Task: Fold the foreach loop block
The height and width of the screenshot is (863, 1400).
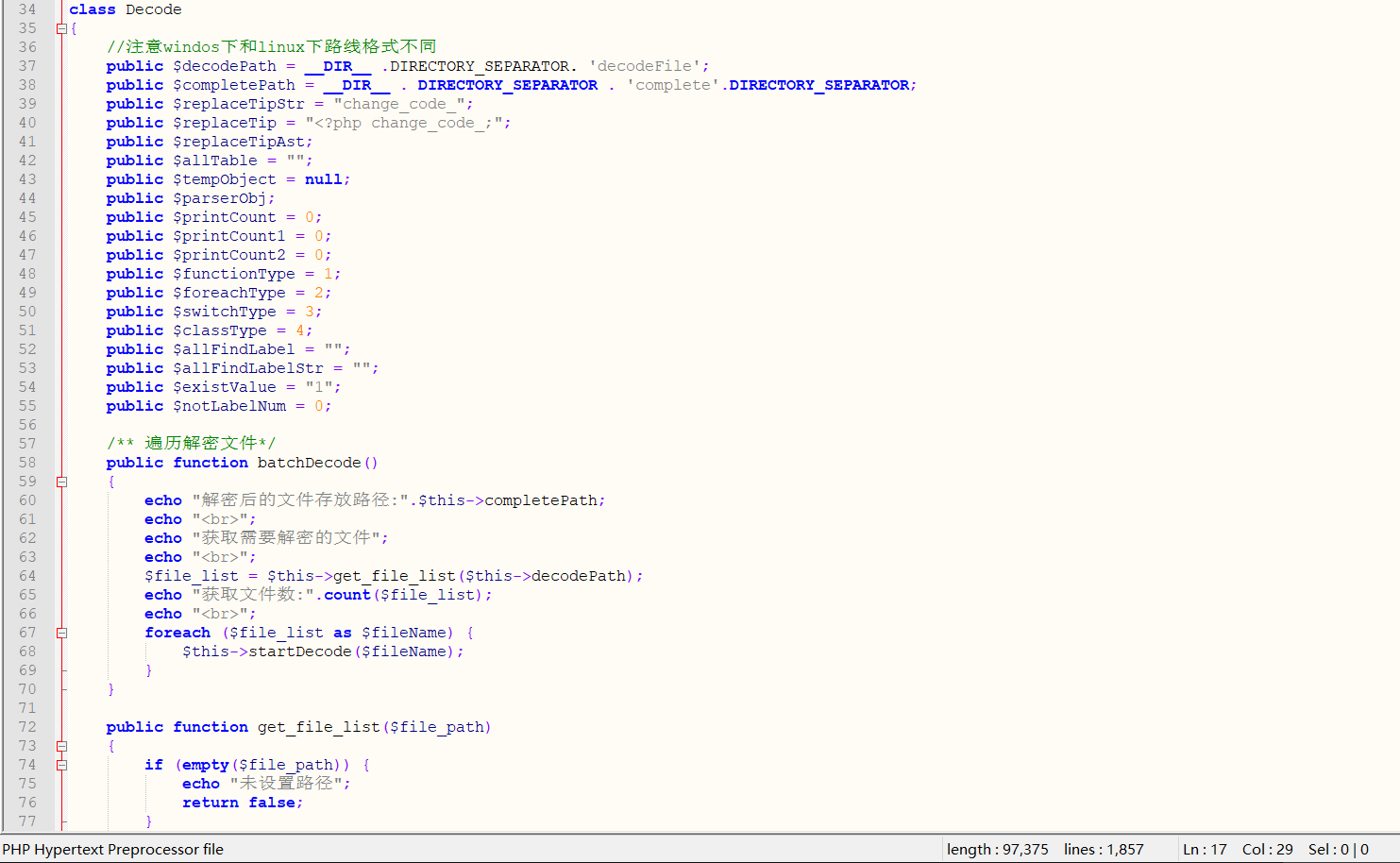Action: 61,633
